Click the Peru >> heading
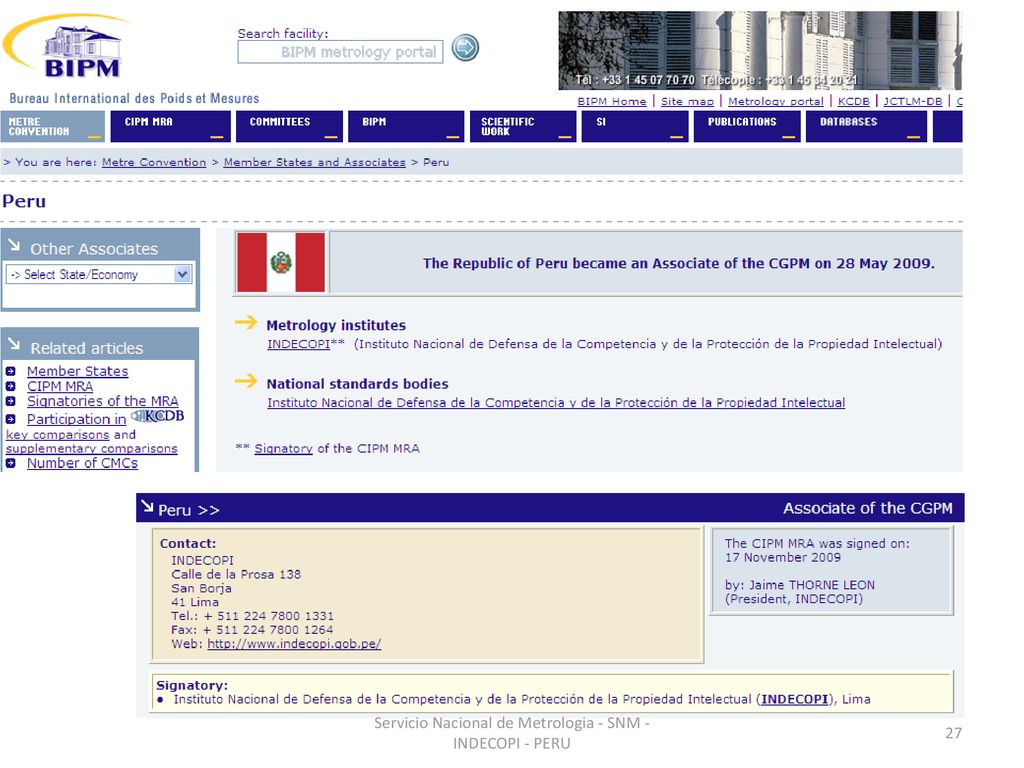This screenshot has width=1024, height=768. tap(189, 510)
